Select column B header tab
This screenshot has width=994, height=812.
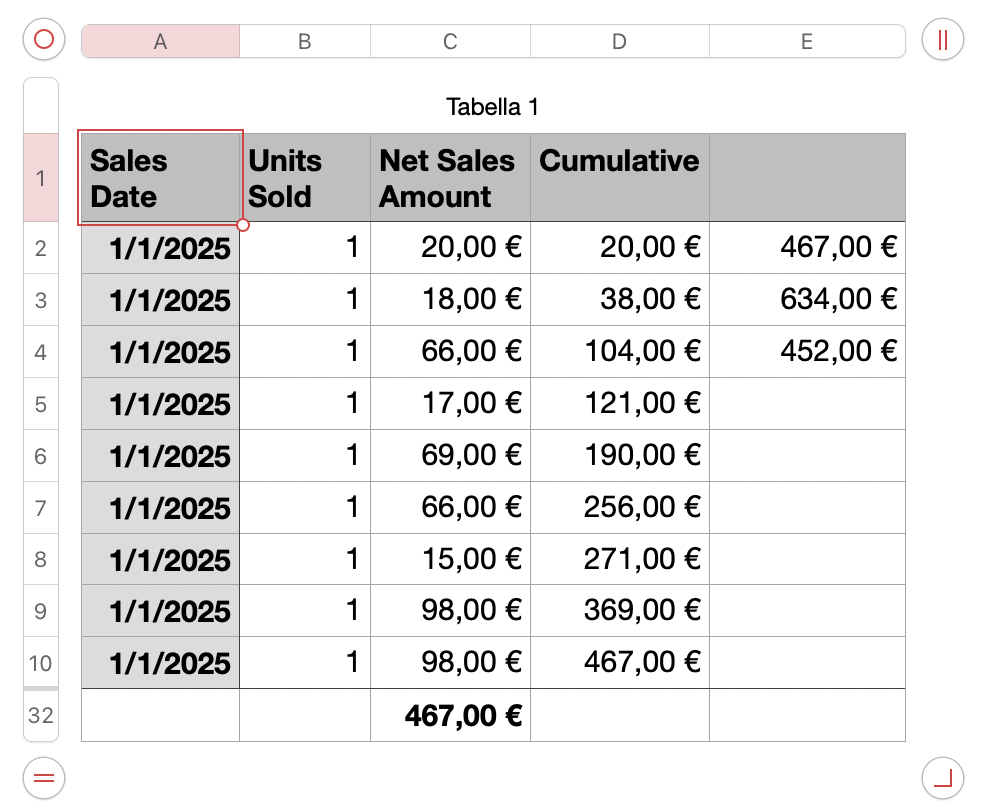[305, 41]
